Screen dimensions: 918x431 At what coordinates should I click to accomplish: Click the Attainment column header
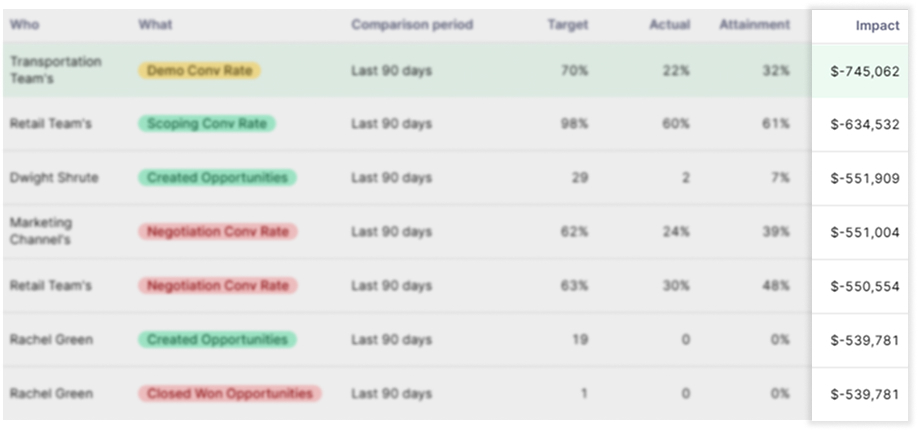[x=754, y=24]
